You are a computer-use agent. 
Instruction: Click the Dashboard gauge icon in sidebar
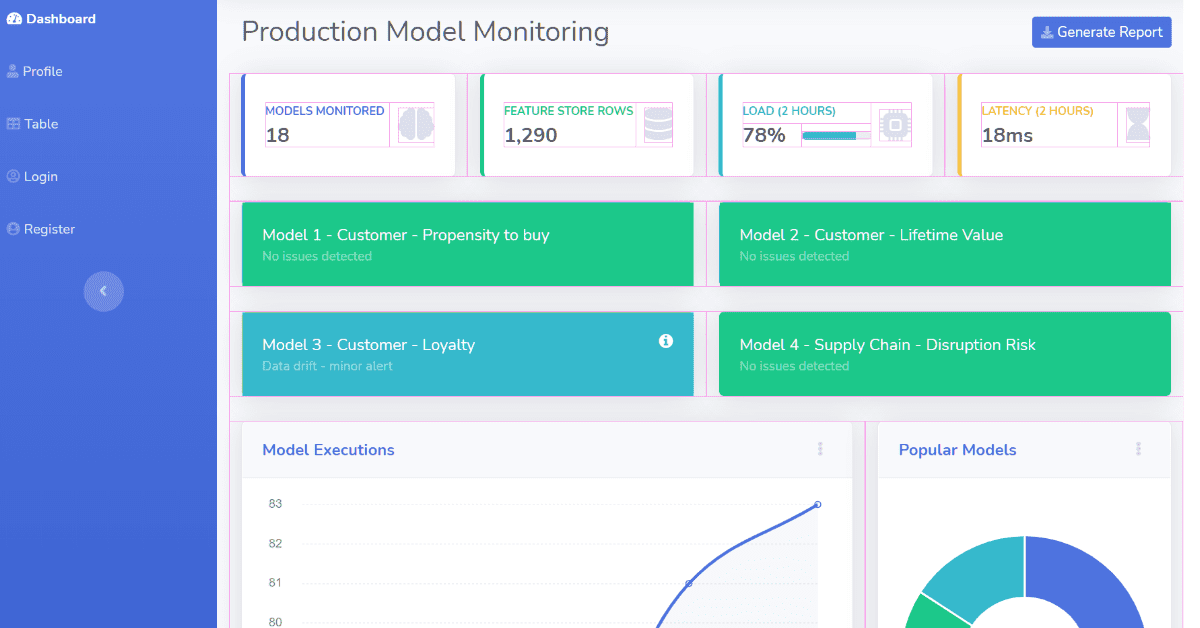pos(13,19)
